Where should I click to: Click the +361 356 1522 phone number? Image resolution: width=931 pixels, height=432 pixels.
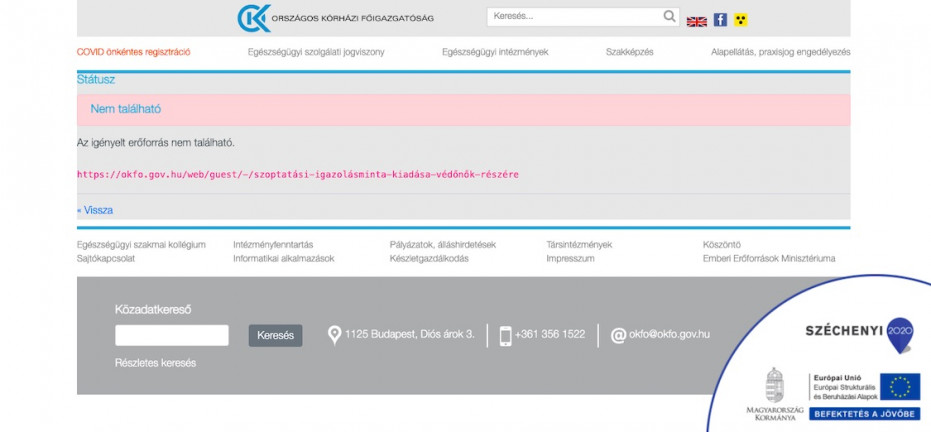550,335
